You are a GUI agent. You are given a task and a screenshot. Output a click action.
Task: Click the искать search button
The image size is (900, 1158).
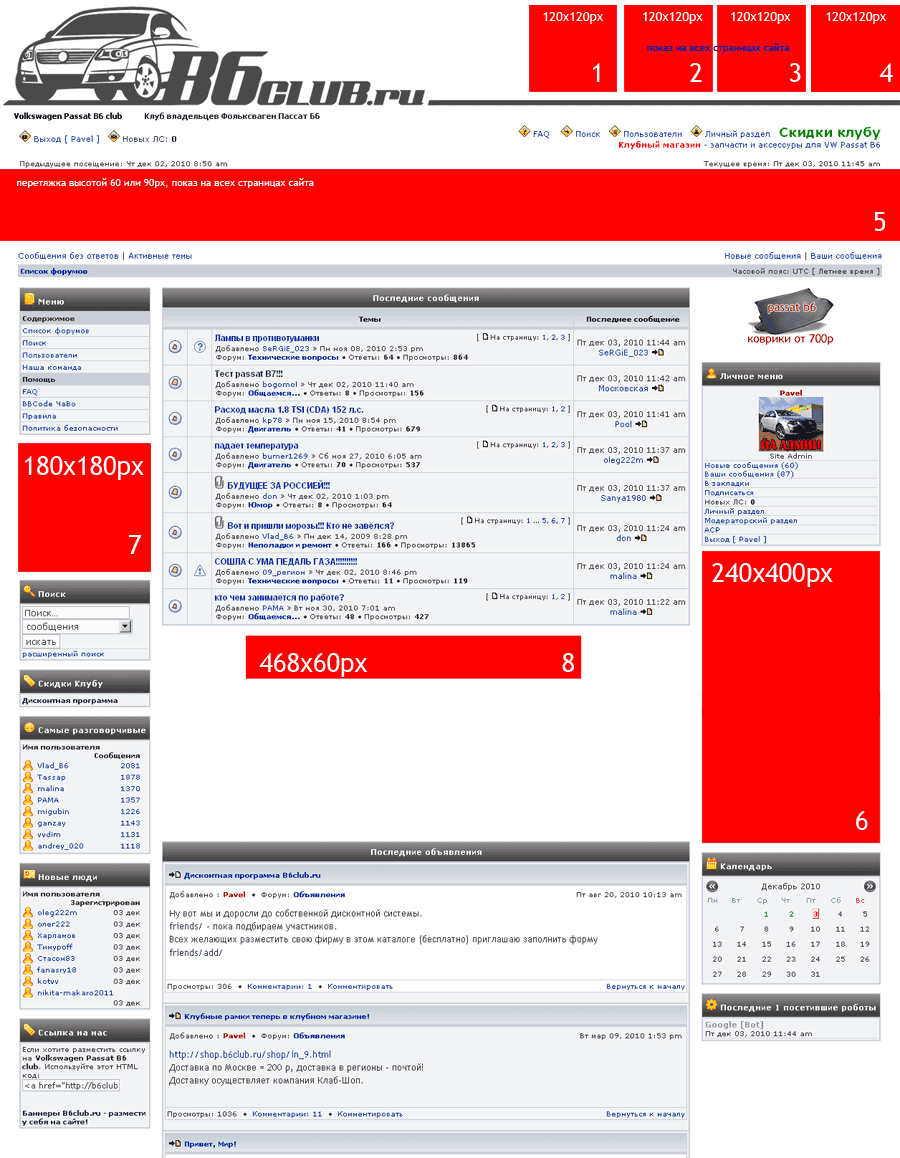click(x=41, y=642)
